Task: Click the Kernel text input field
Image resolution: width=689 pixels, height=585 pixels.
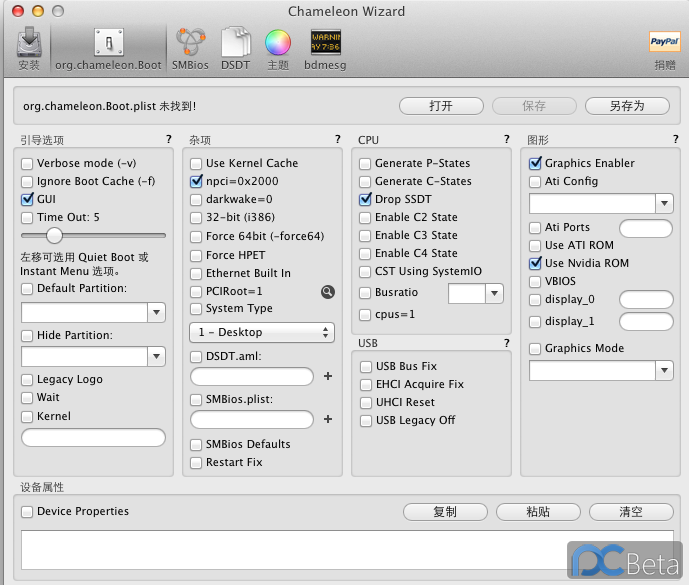Action: (x=93, y=437)
